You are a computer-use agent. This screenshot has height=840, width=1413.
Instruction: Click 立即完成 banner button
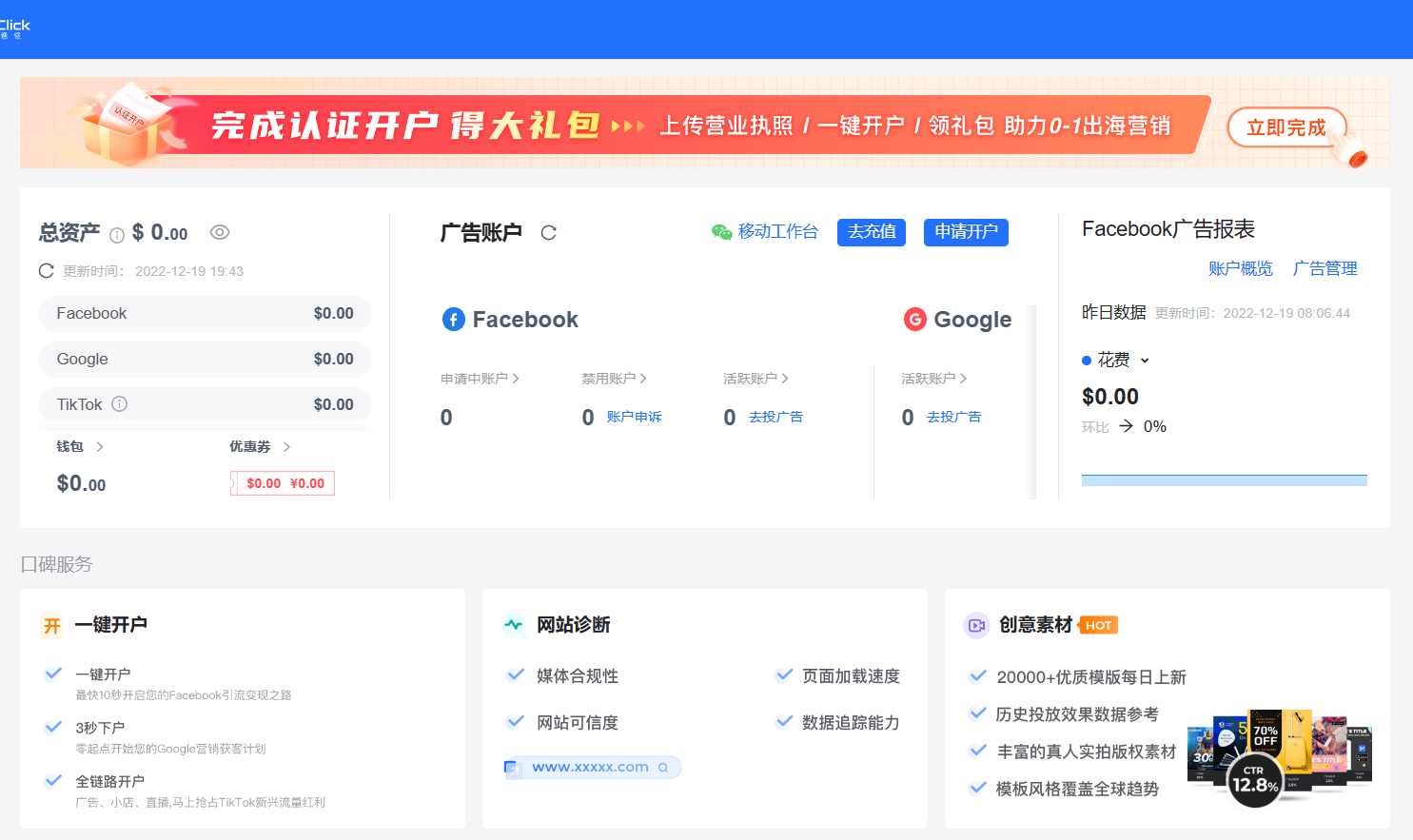pyautogui.click(x=1286, y=127)
